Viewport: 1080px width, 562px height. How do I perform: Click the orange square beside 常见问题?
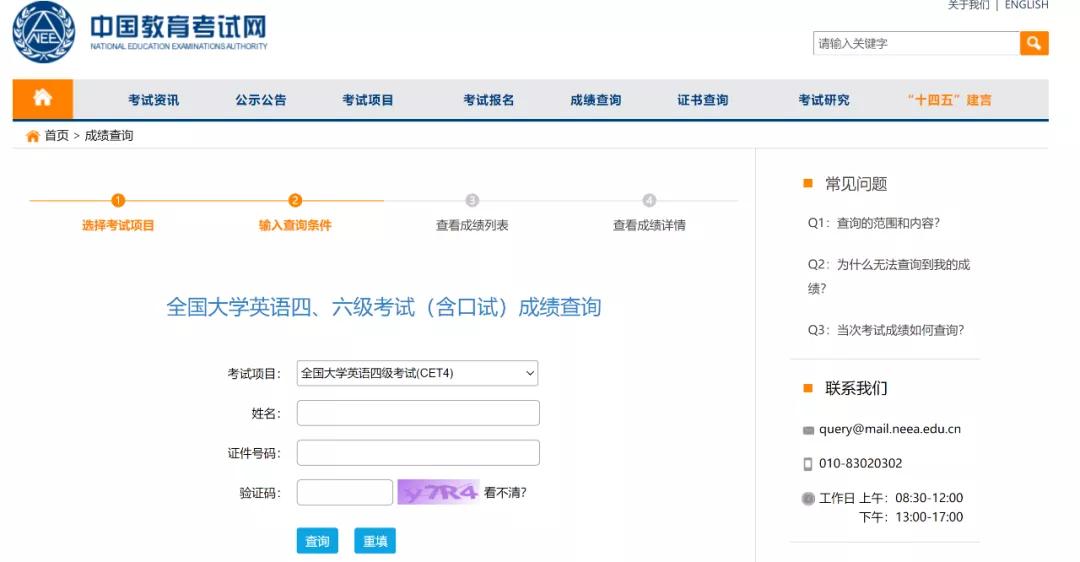(x=808, y=183)
